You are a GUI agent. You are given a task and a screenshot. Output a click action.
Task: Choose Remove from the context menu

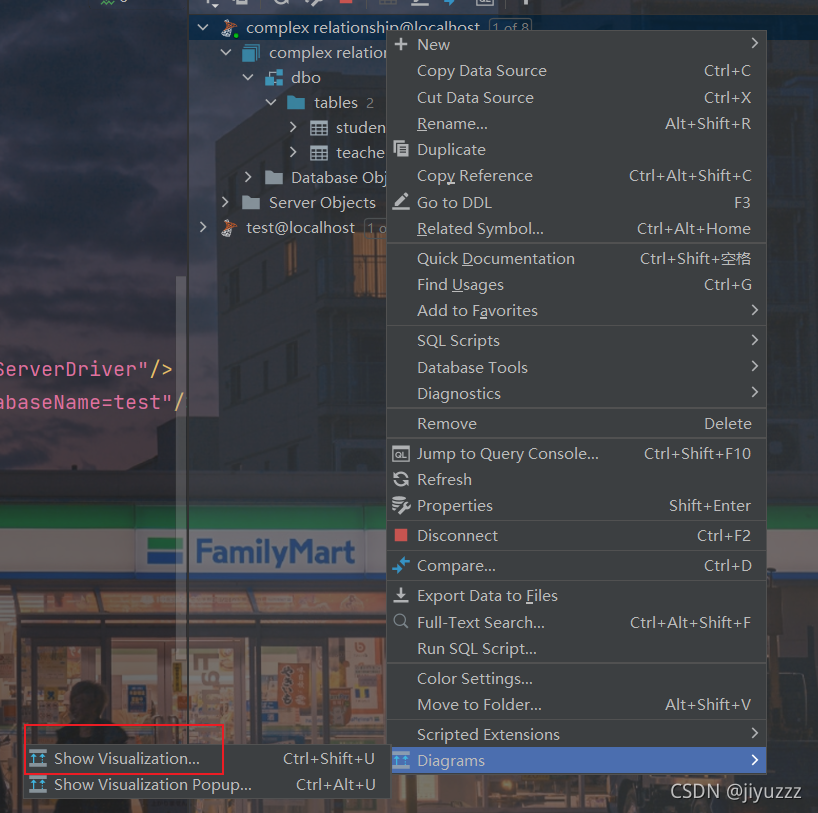point(576,423)
